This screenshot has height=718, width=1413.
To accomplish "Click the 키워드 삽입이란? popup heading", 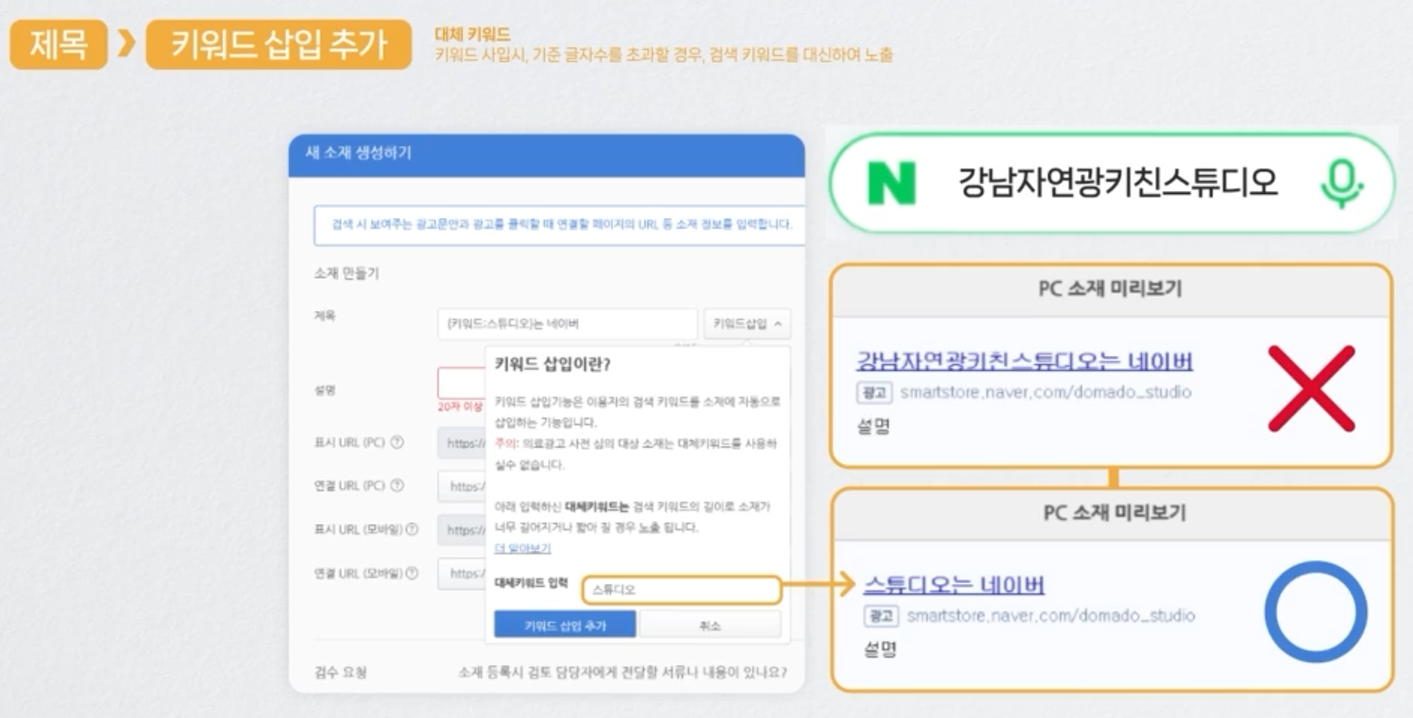I will 552,364.
